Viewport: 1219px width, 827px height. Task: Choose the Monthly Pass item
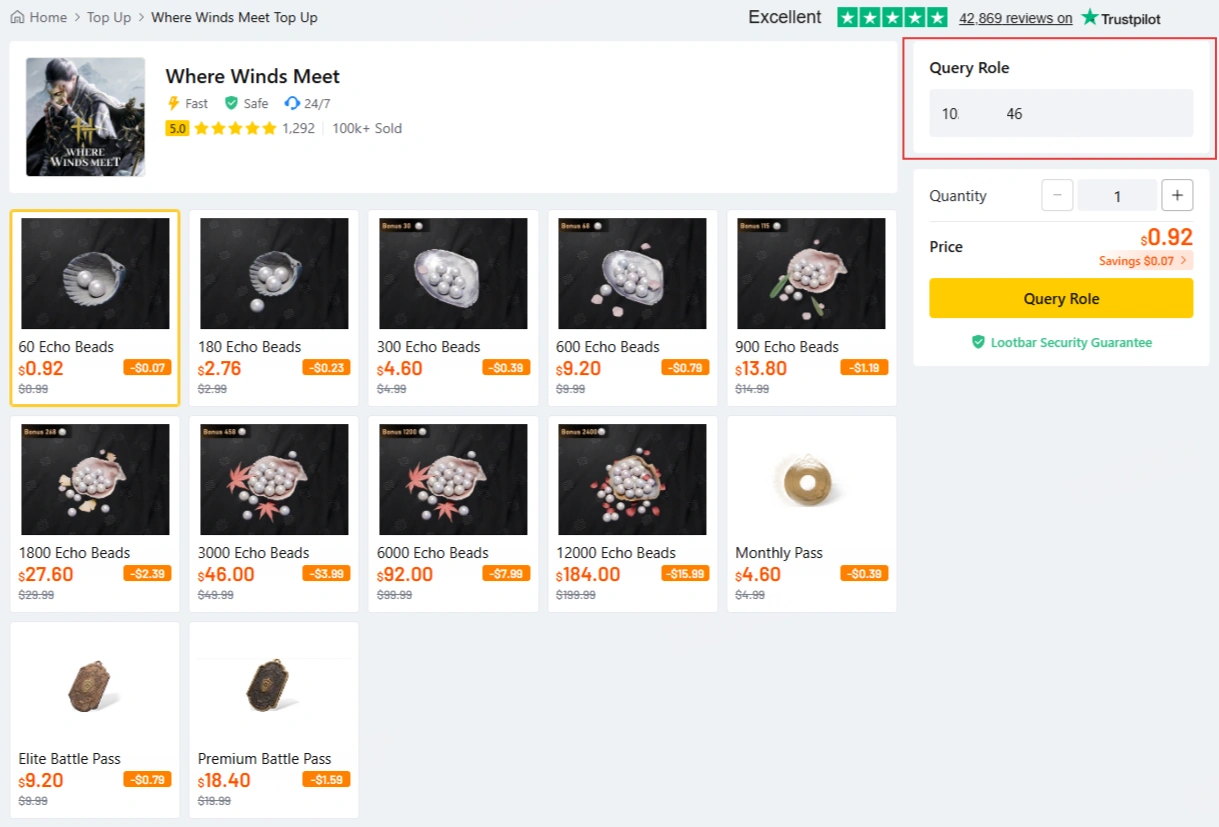tap(811, 513)
